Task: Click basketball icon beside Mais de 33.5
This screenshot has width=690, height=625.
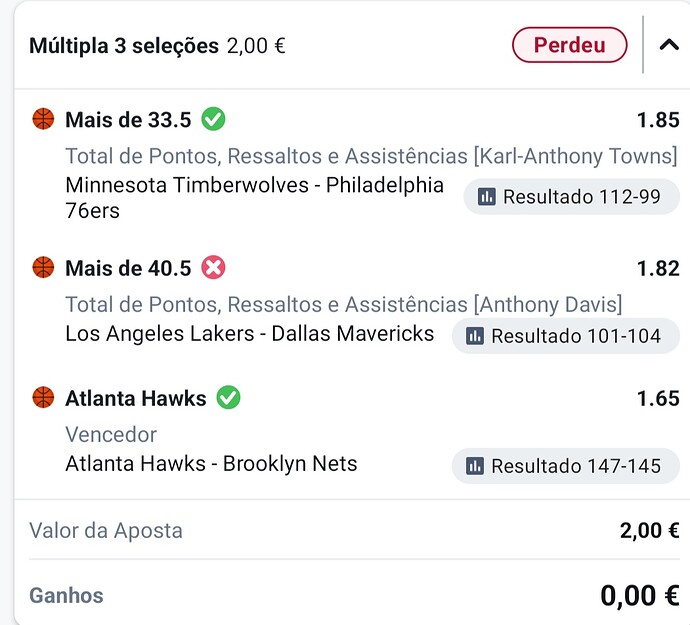Action: tap(43, 119)
